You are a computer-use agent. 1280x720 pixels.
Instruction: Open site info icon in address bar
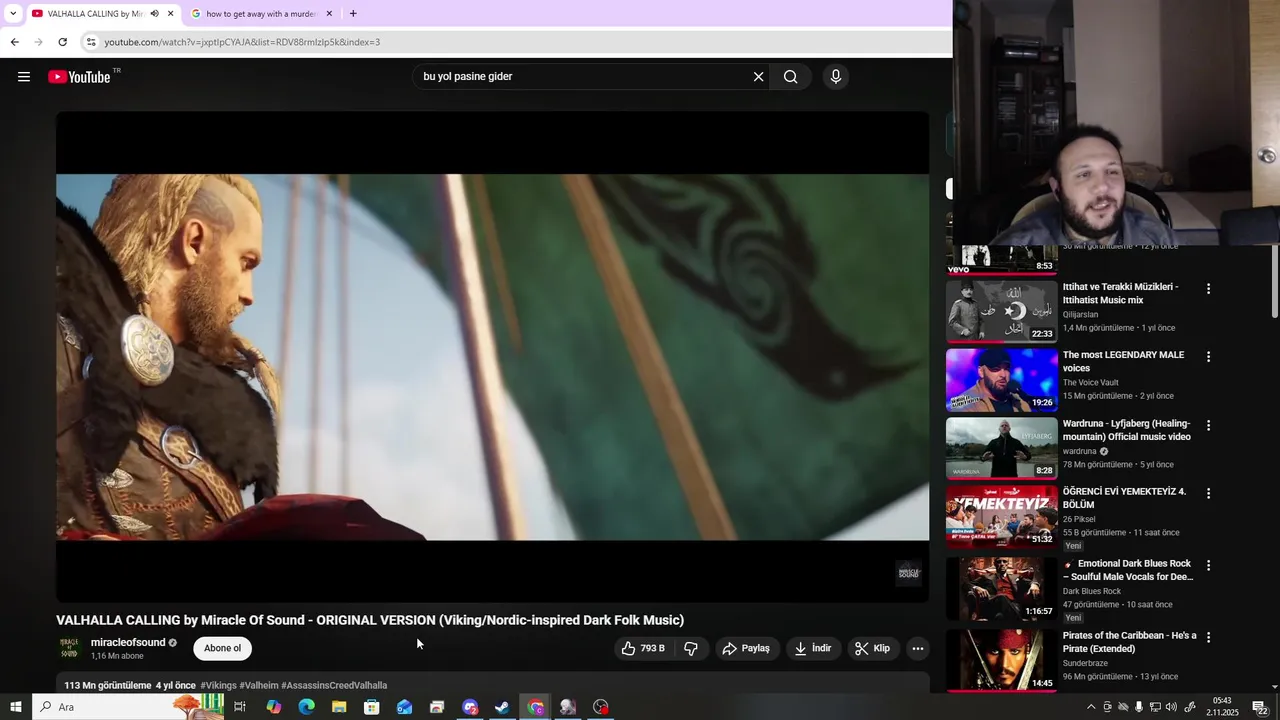tap(90, 42)
